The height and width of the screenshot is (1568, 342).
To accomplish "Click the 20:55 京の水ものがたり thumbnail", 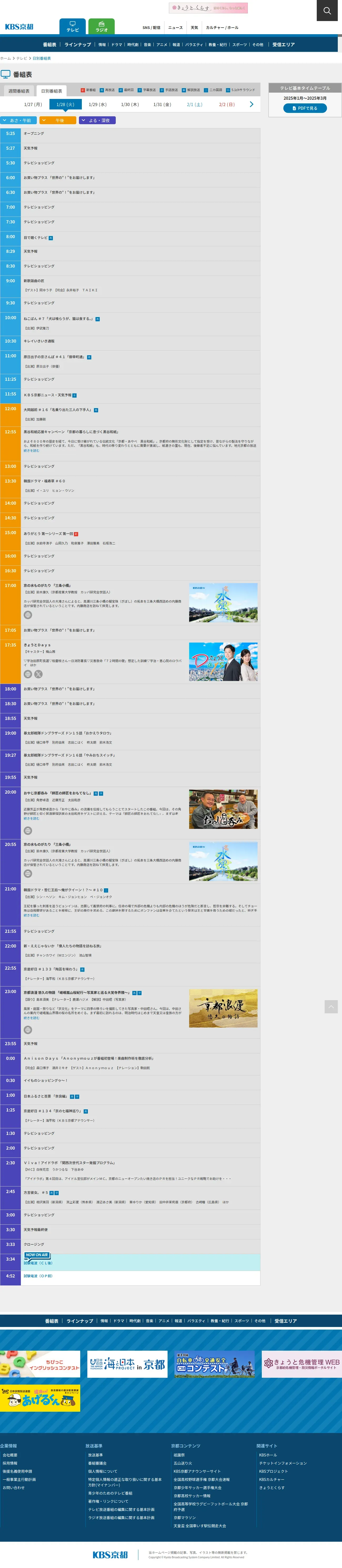I will 223,861.
